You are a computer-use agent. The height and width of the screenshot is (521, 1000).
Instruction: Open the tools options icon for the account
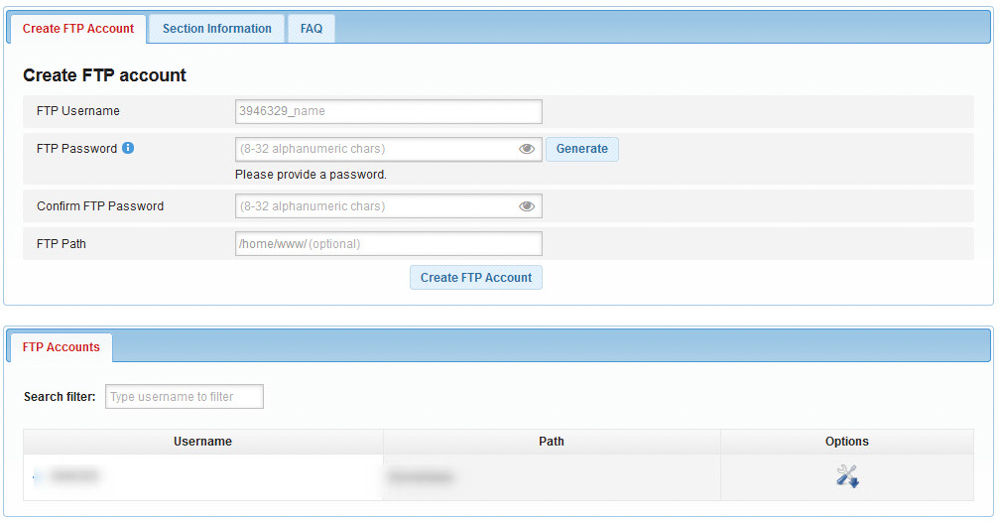click(848, 476)
